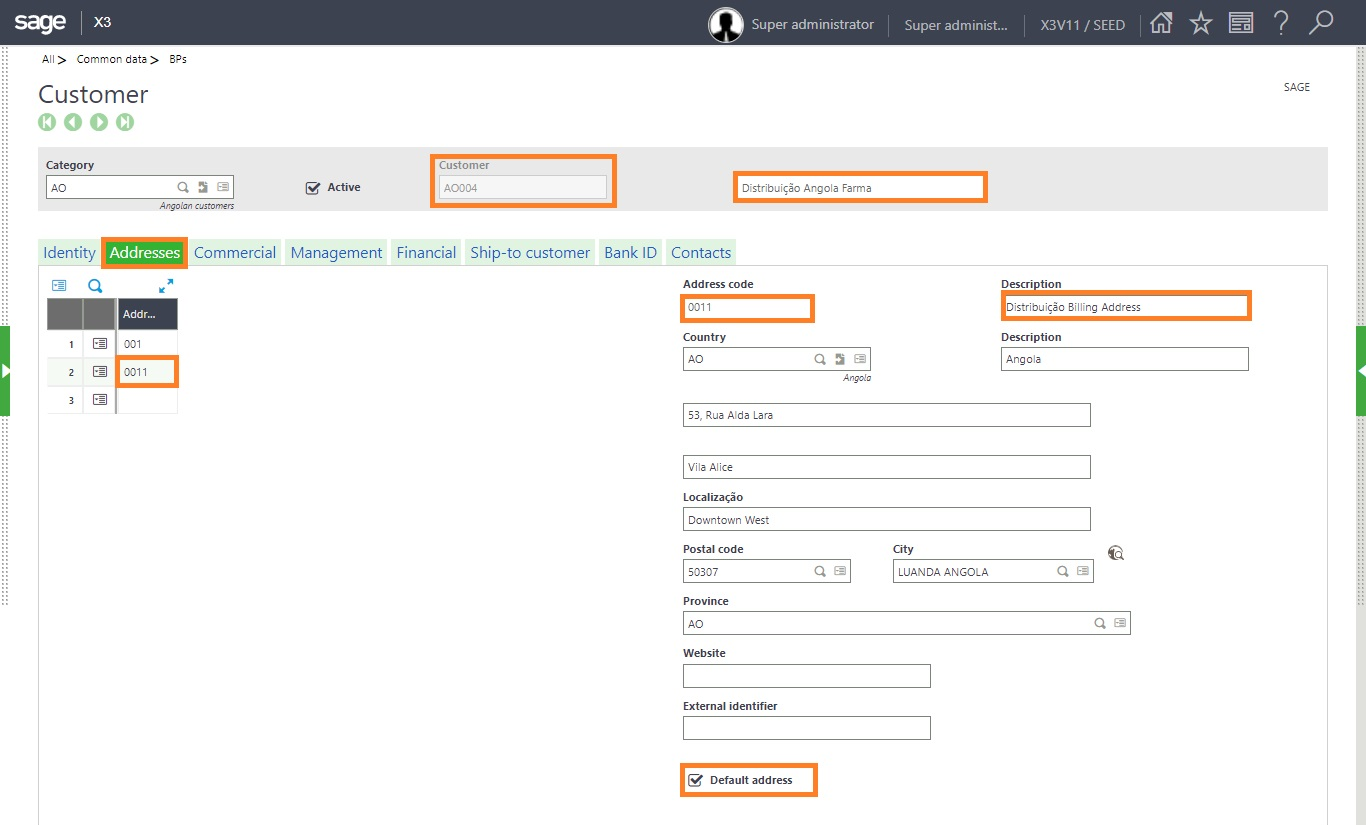Open the home page icon
The image size is (1366, 825).
(1160, 23)
